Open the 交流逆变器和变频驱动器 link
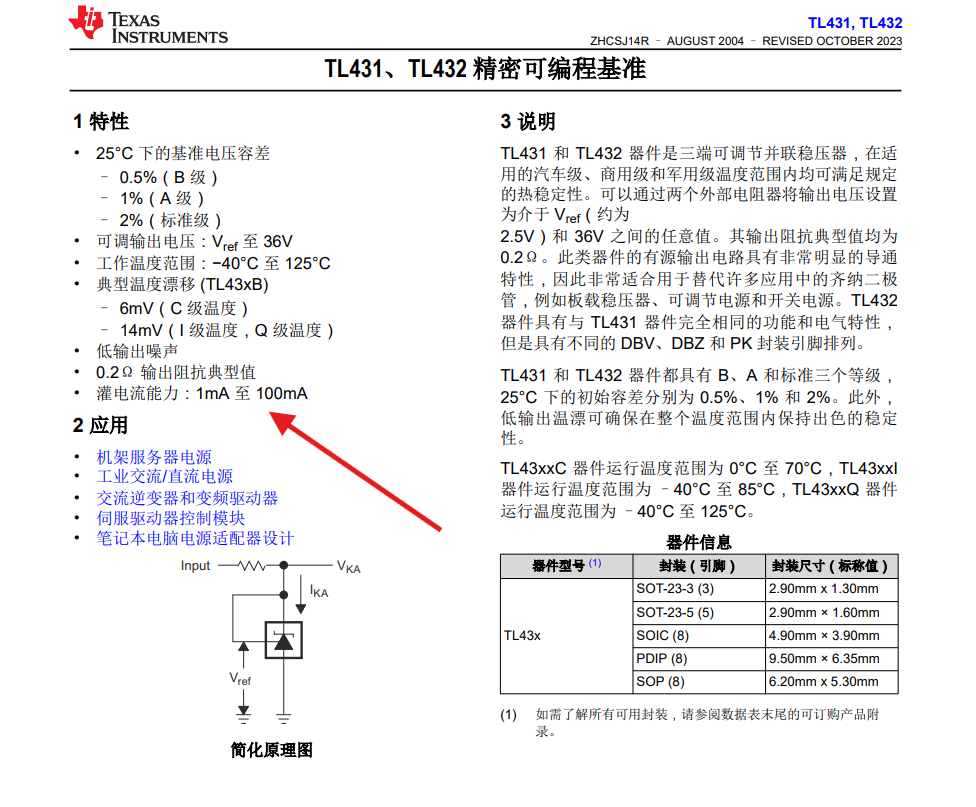The image size is (976, 807). click(x=187, y=498)
